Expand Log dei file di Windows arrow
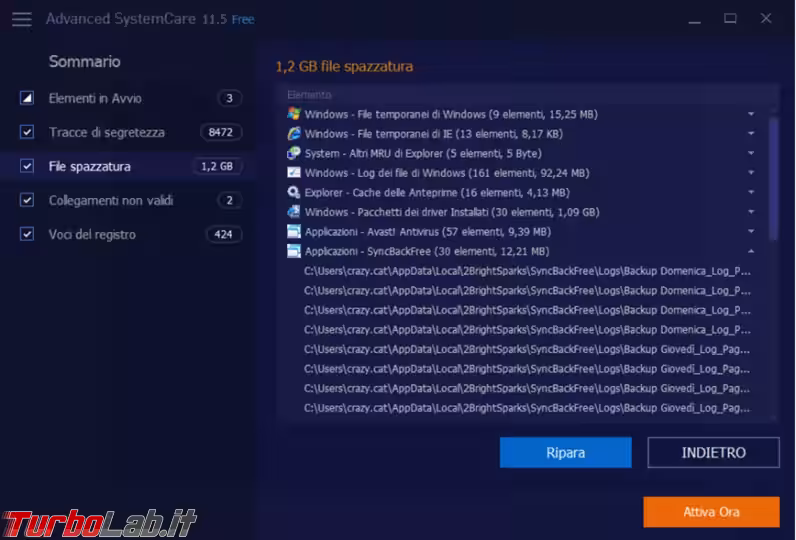Viewport: 796px width, 540px height. (x=751, y=173)
